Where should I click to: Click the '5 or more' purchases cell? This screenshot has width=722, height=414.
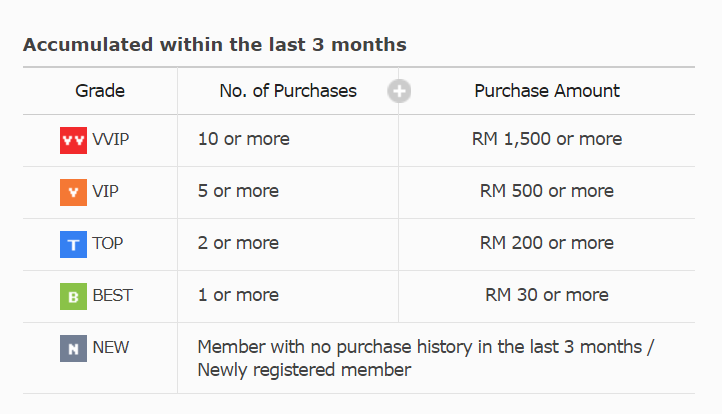tap(239, 191)
